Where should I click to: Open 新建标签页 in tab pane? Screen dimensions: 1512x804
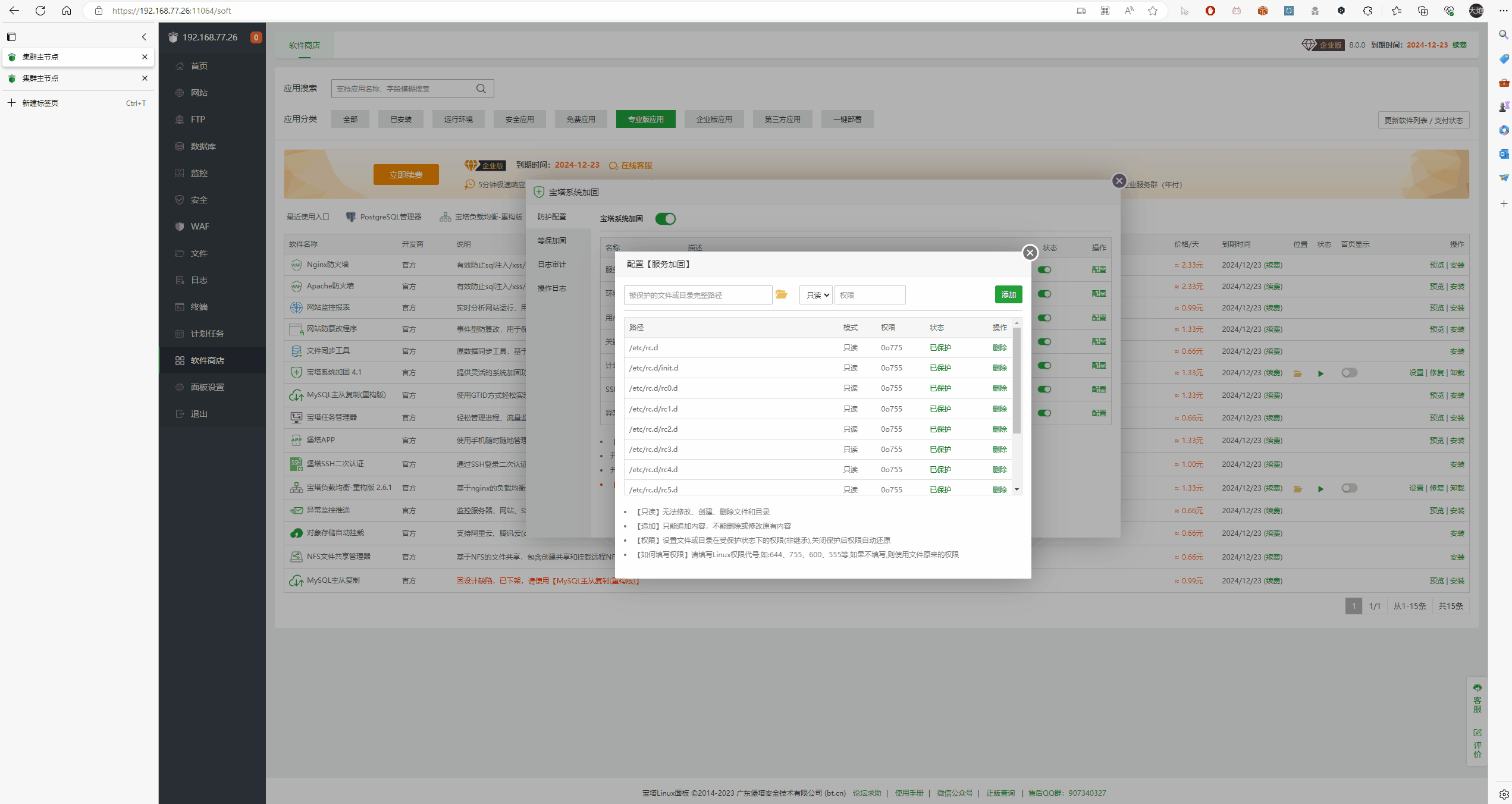[78, 103]
